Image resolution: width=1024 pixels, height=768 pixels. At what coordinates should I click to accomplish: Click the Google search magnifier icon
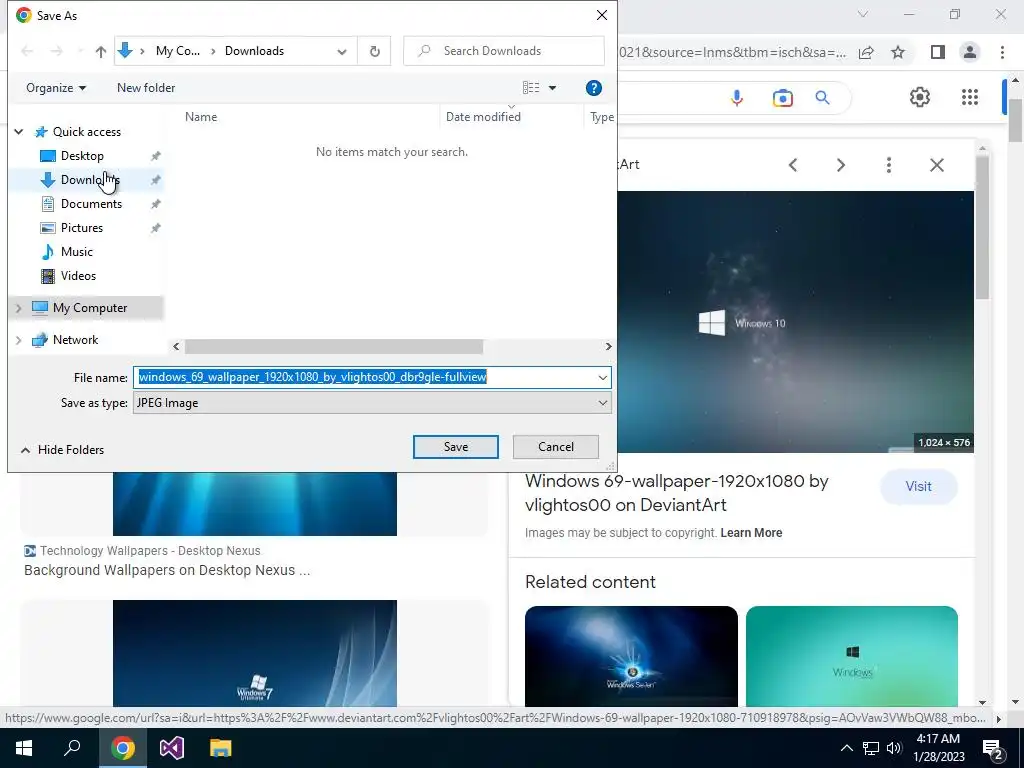[822, 98]
